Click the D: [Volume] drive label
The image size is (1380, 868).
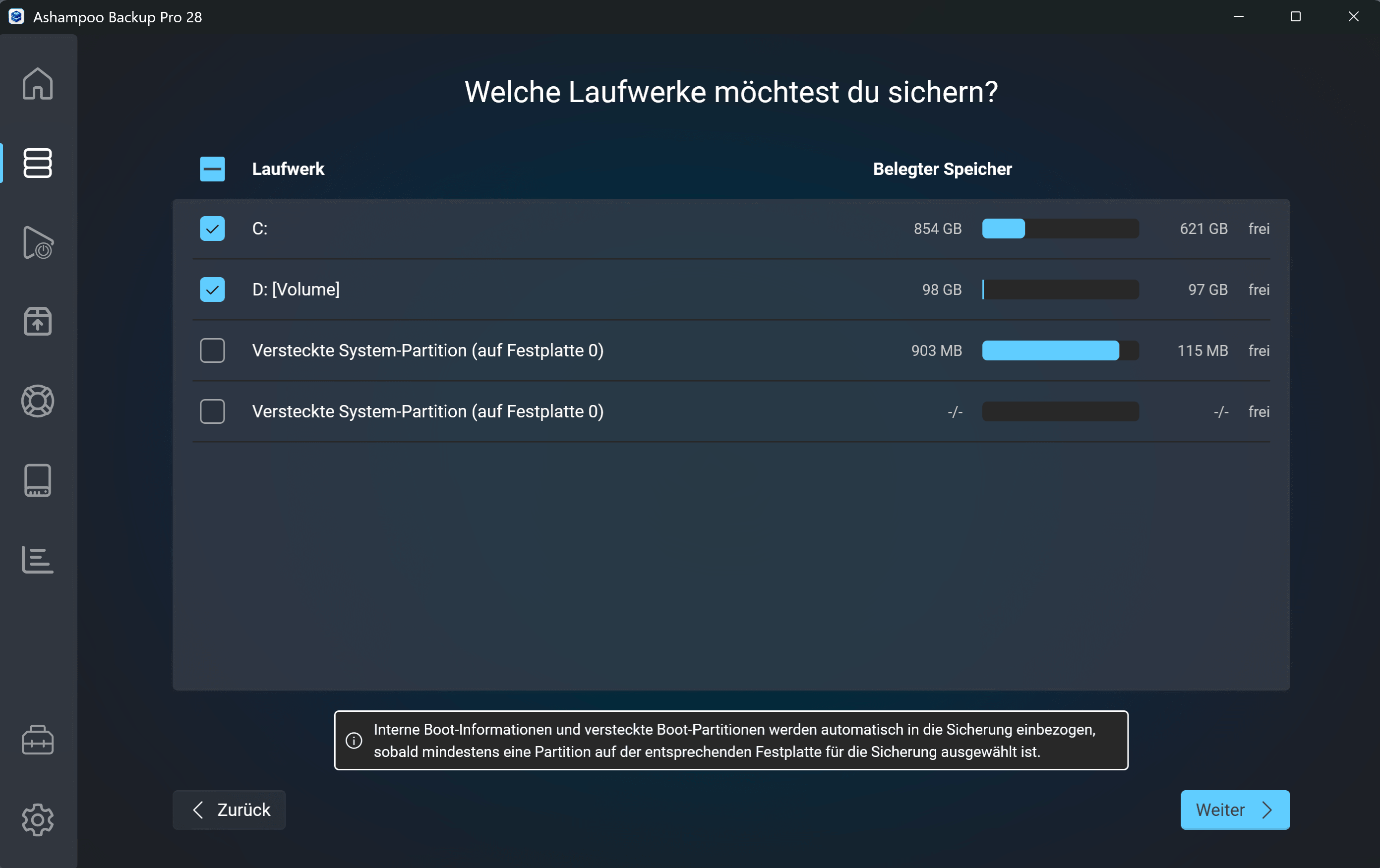(296, 289)
